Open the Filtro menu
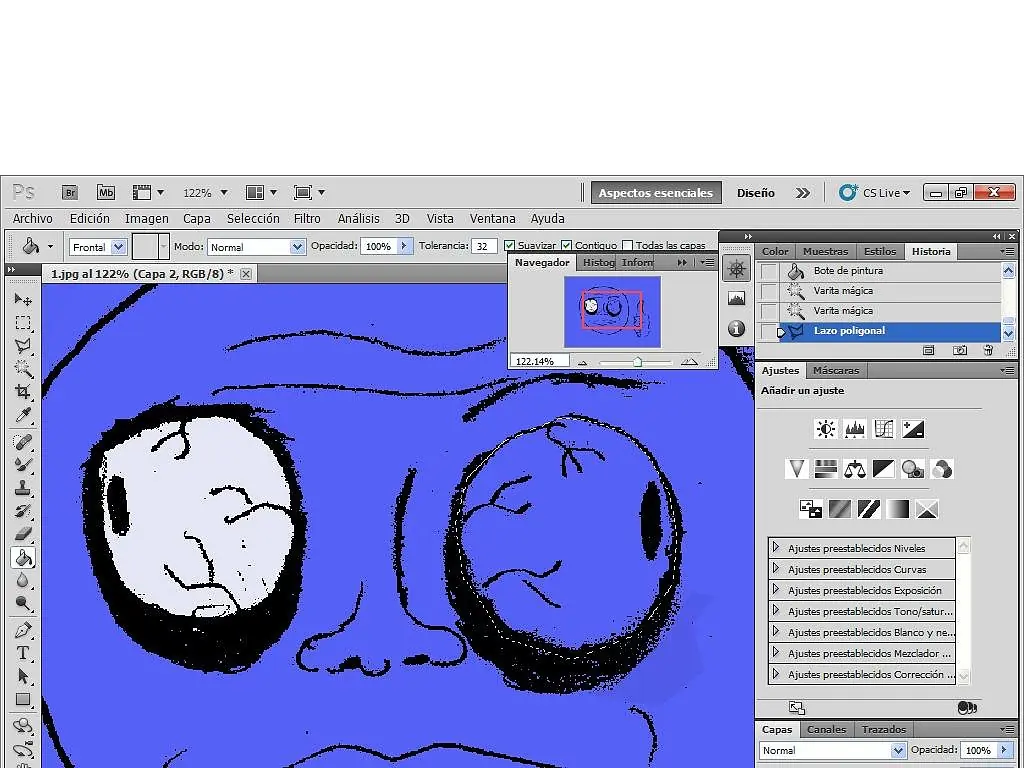 click(x=307, y=219)
